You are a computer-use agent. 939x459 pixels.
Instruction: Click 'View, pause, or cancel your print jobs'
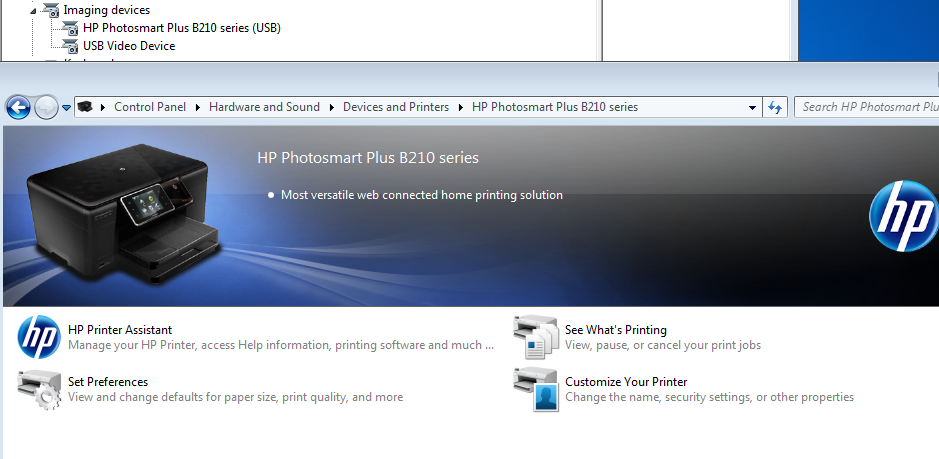click(x=663, y=345)
